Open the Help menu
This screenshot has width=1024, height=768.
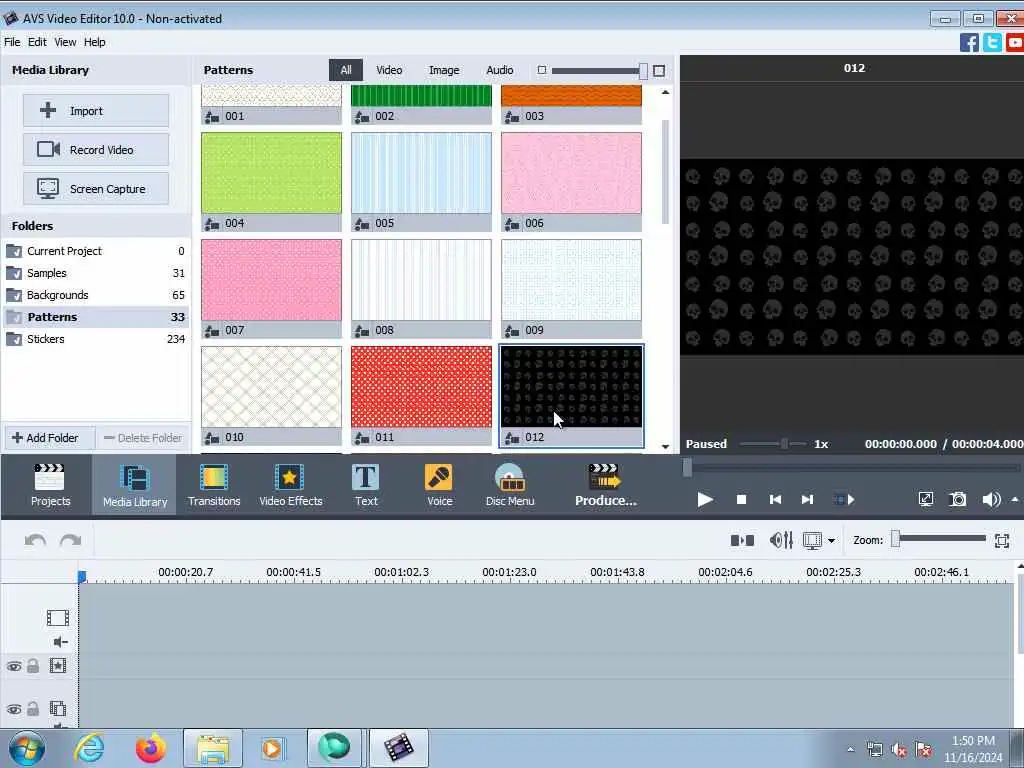click(x=95, y=42)
